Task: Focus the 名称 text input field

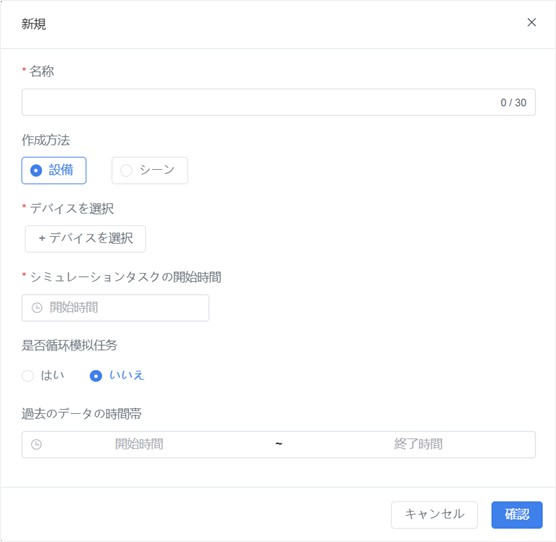Action: (278, 102)
